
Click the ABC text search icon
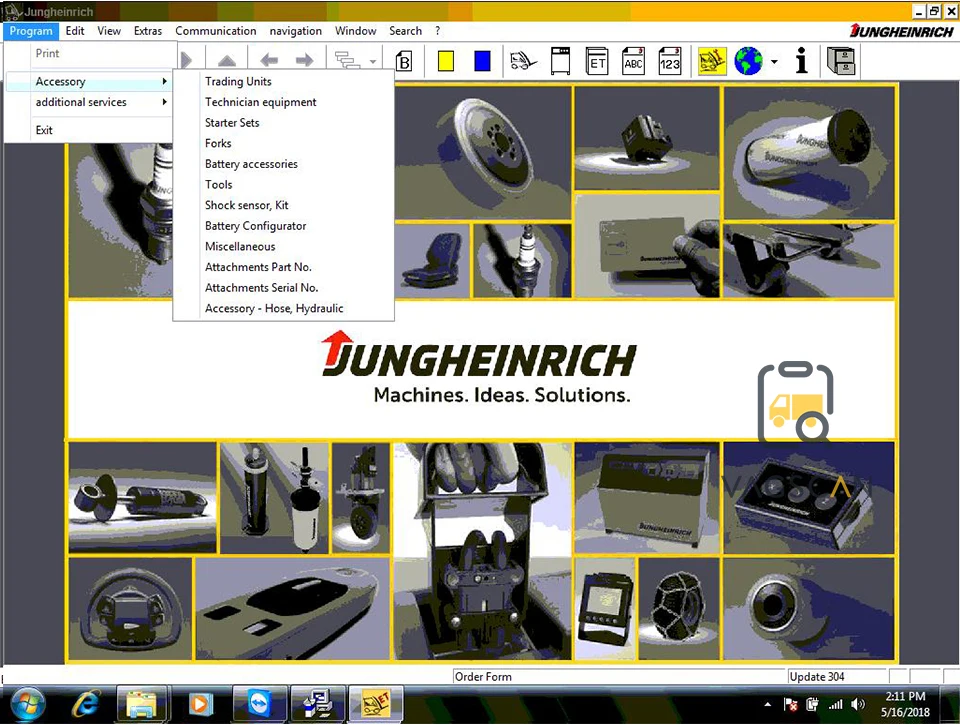click(x=633, y=61)
